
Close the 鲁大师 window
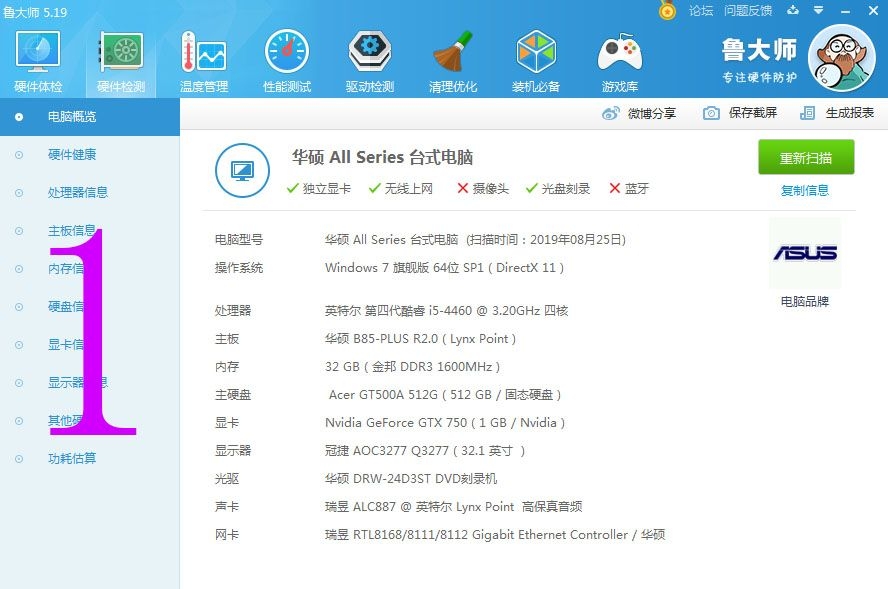[x=873, y=11]
